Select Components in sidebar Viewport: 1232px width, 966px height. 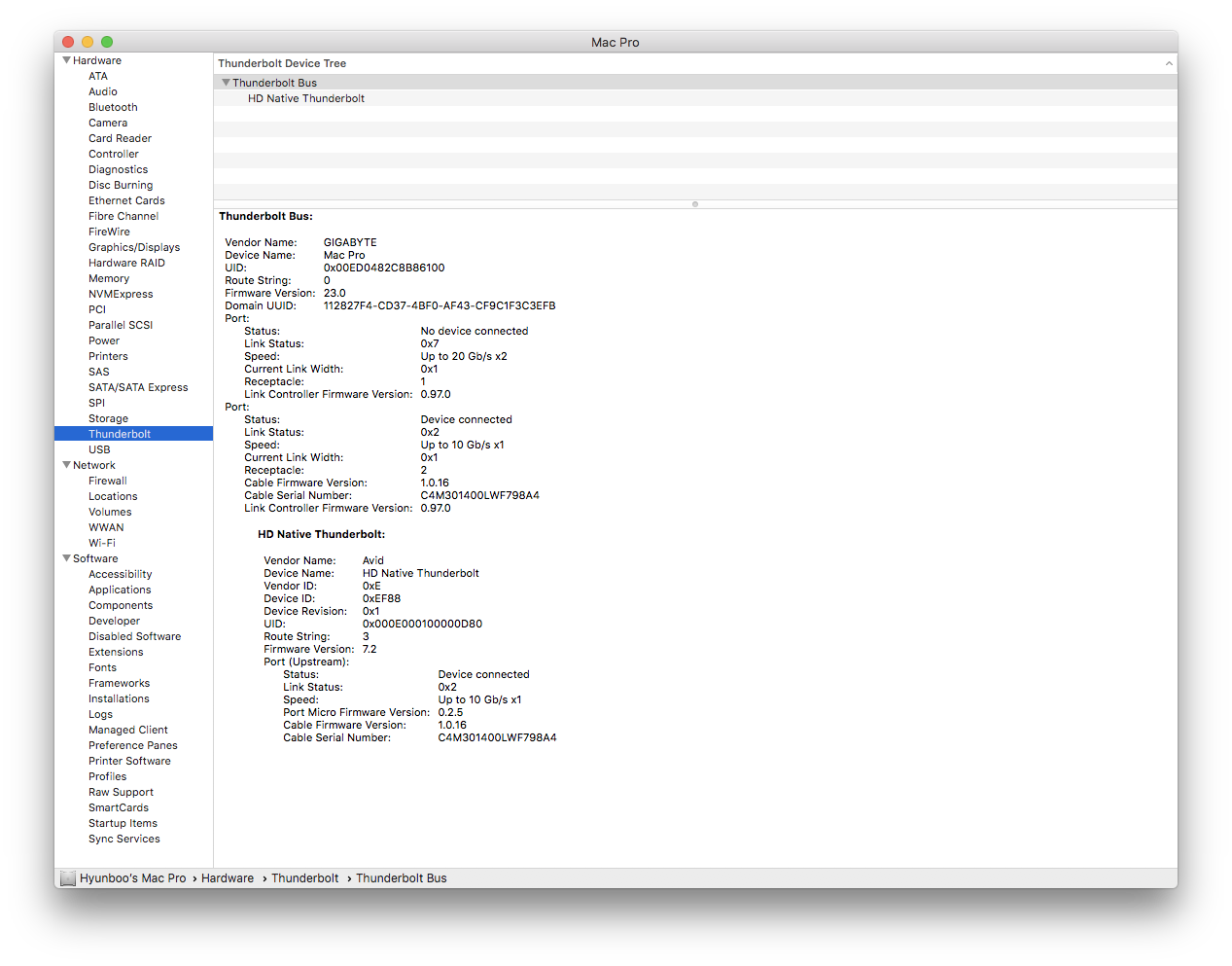point(121,605)
